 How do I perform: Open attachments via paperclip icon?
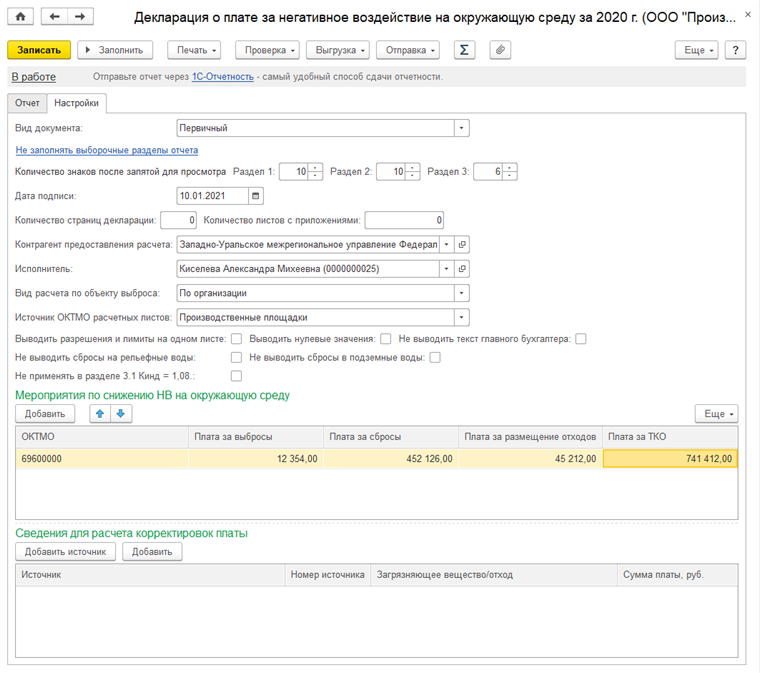(x=500, y=50)
